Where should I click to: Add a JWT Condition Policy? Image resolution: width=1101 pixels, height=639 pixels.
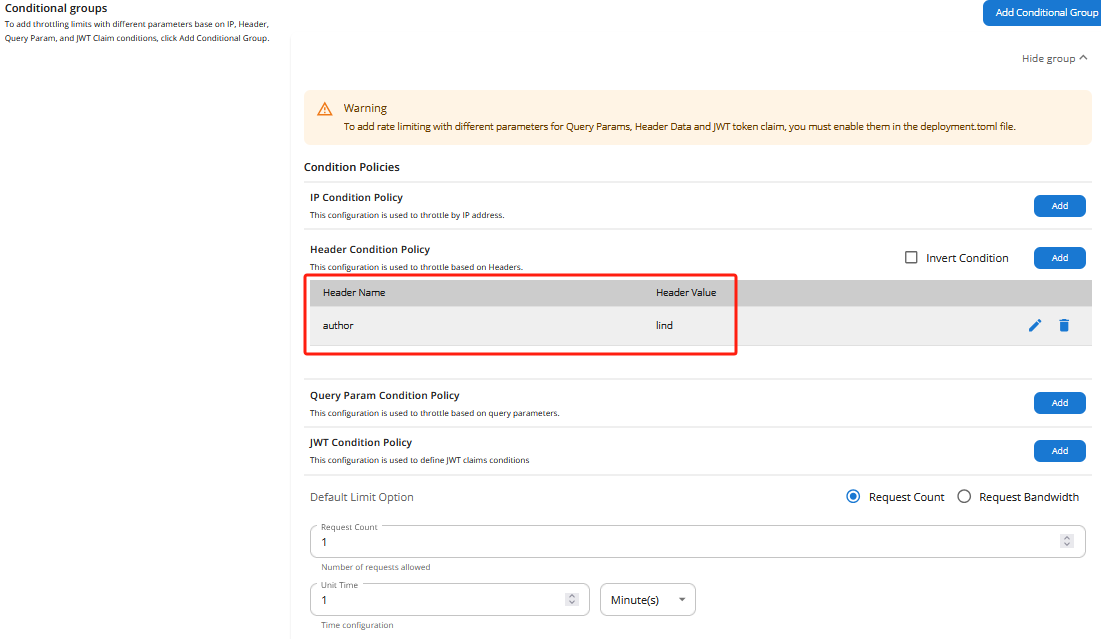(1059, 451)
